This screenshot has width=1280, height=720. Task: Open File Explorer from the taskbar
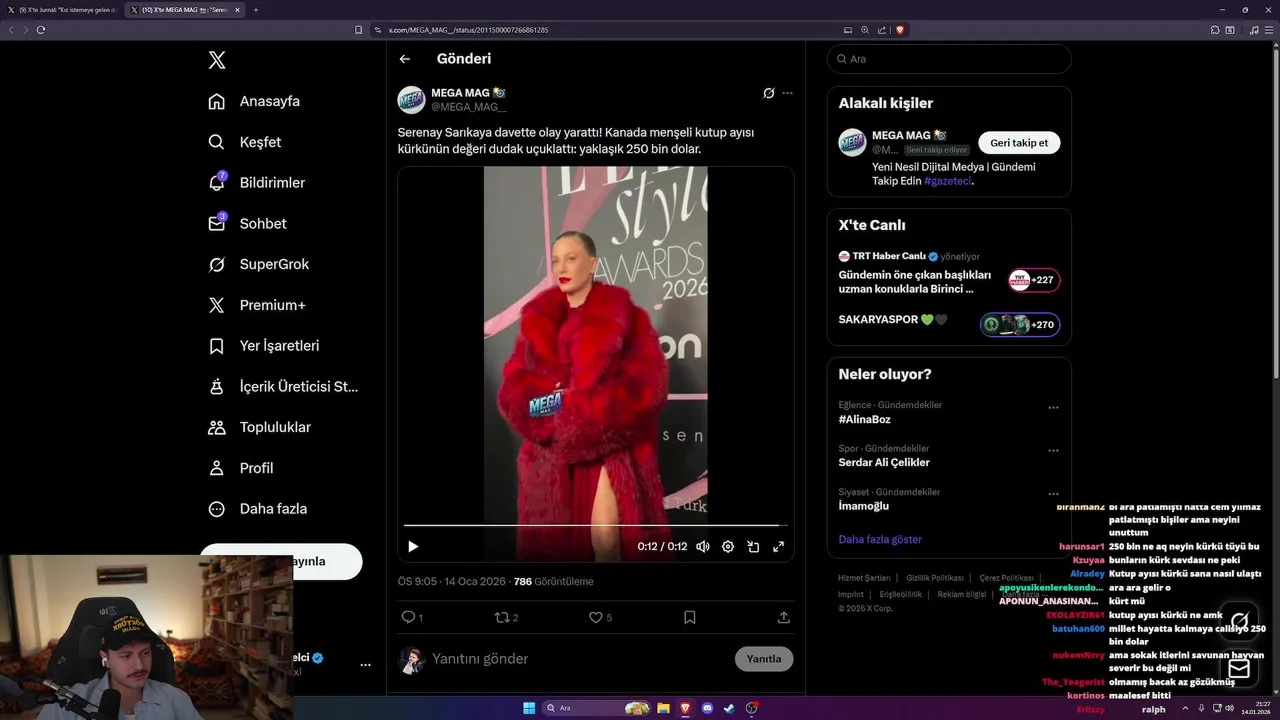point(663,708)
